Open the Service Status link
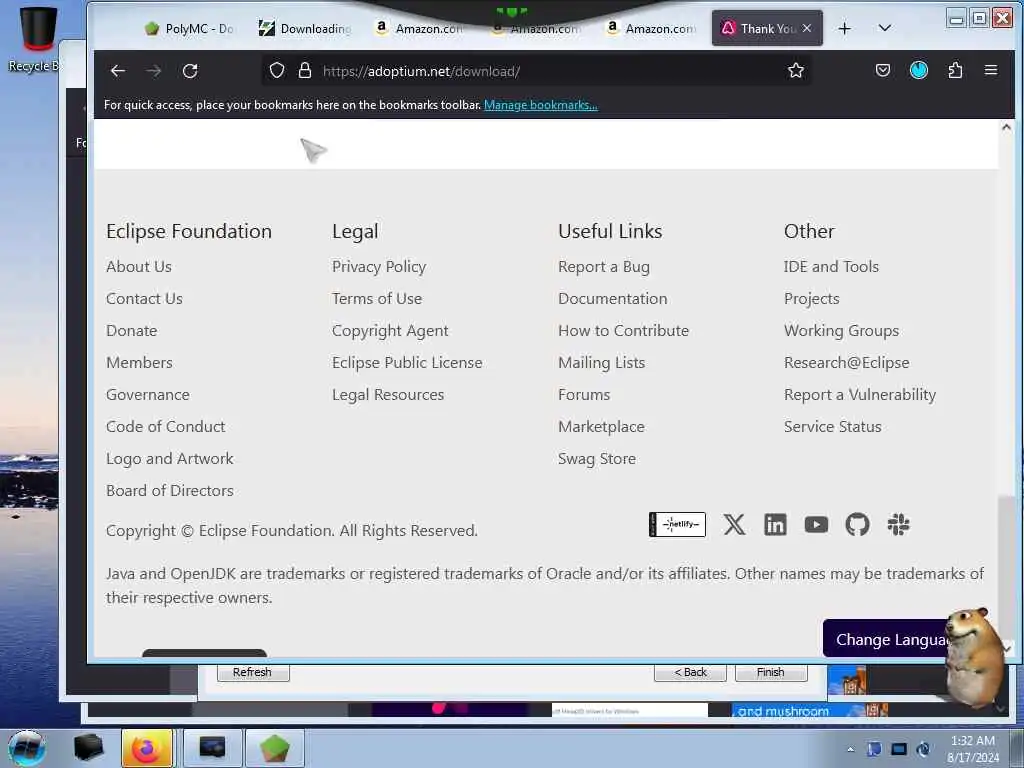This screenshot has width=1024, height=768. coord(833,426)
